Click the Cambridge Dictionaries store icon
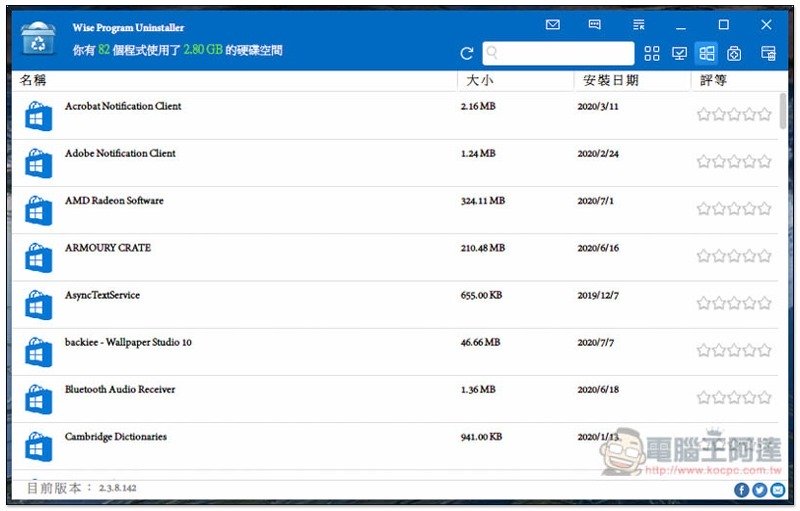Viewport: 800px width, 511px height. coord(38,447)
